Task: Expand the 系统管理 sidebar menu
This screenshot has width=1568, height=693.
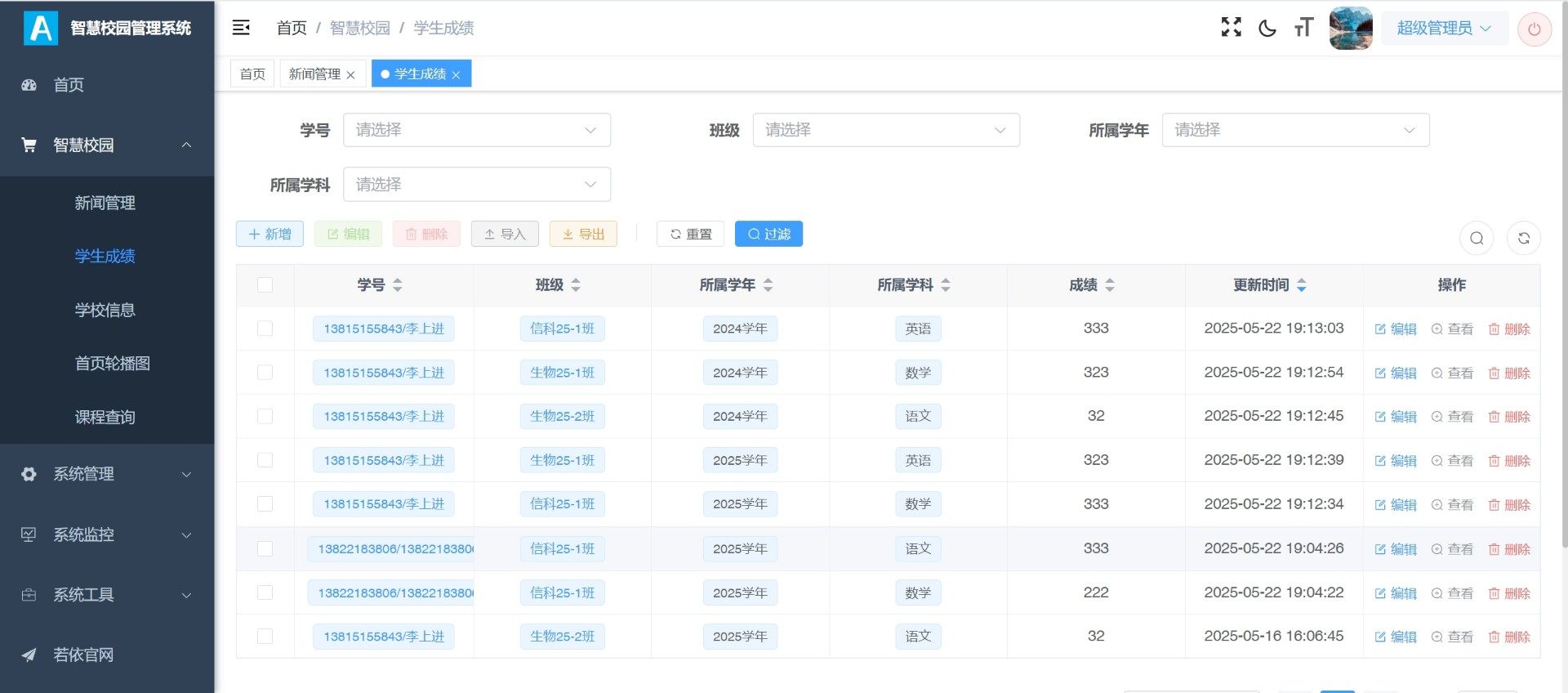Action: (x=107, y=474)
